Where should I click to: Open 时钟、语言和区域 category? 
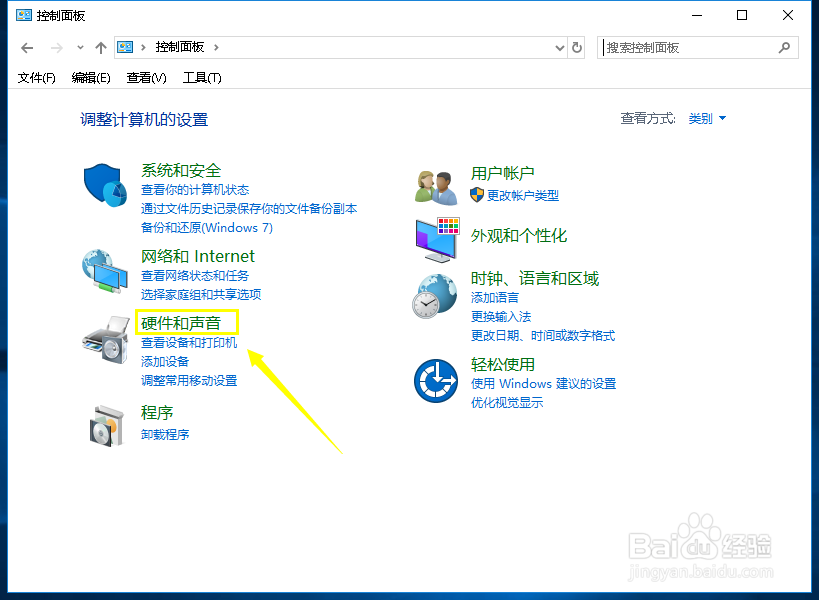coord(535,278)
